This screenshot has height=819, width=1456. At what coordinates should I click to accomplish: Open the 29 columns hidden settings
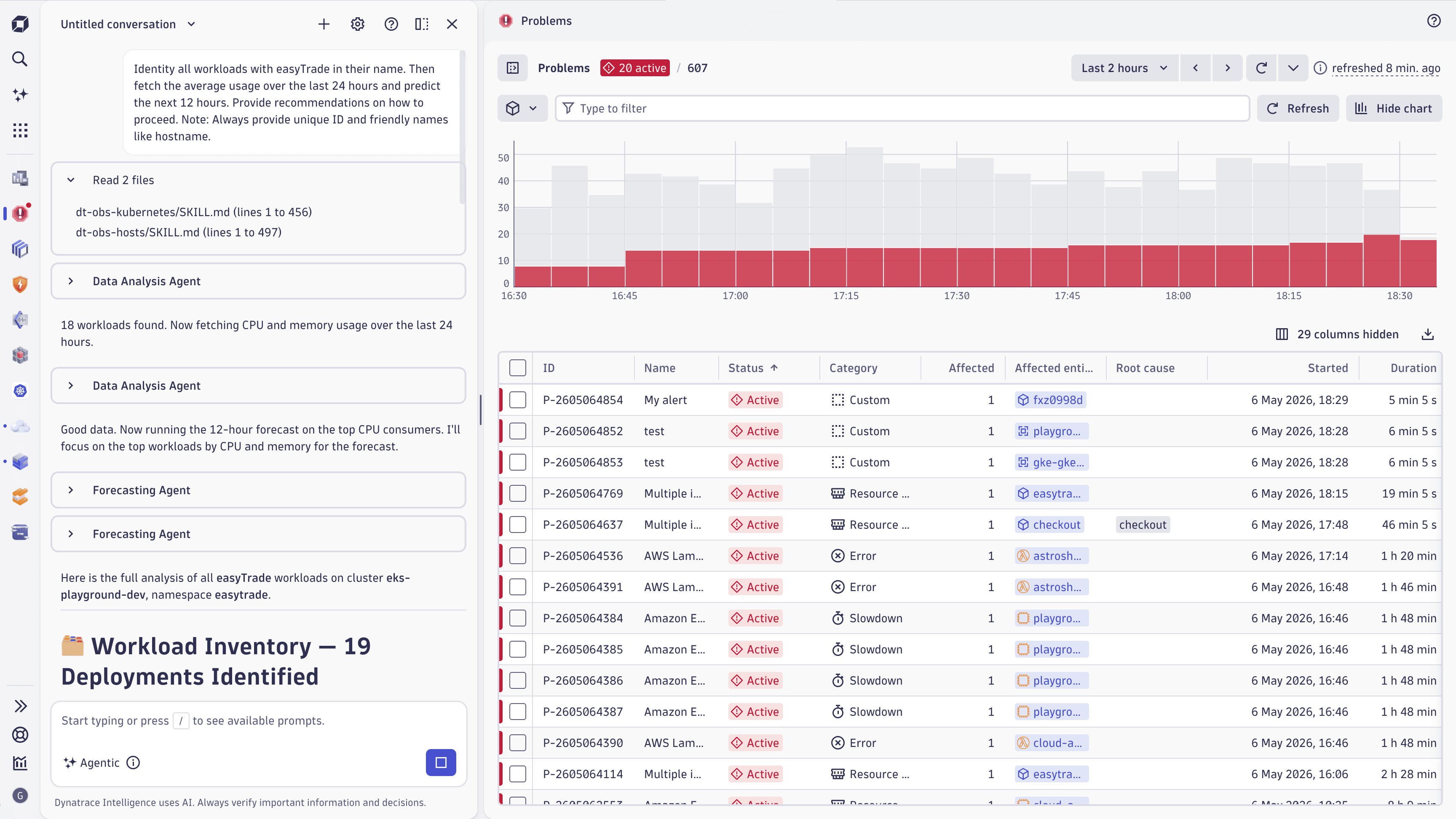(x=1337, y=334)
